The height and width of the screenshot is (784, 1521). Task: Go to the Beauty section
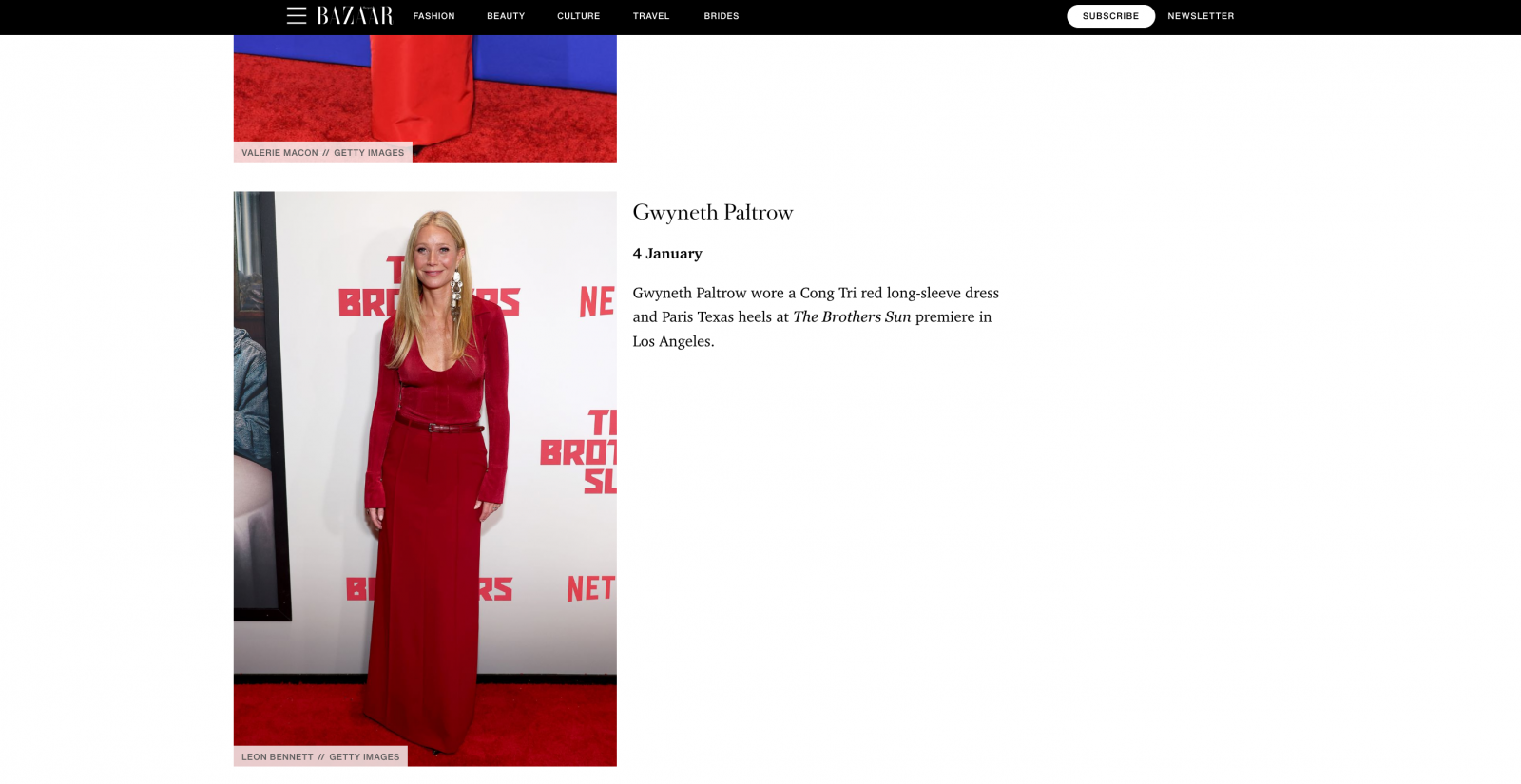click(506, 16)
